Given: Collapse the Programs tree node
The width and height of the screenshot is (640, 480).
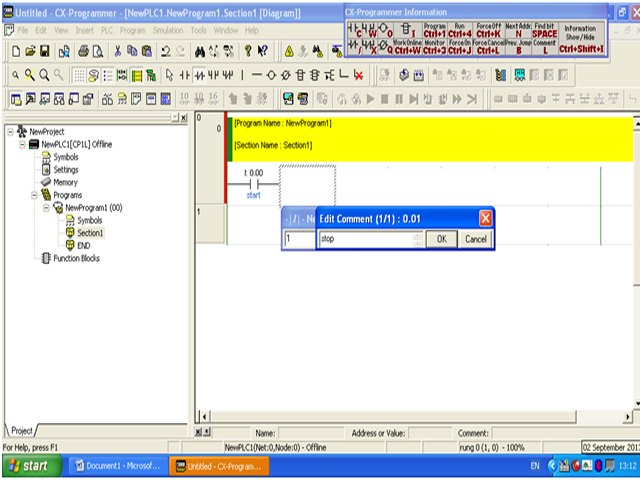Looking at the screenshot, I should pos(34,195).
